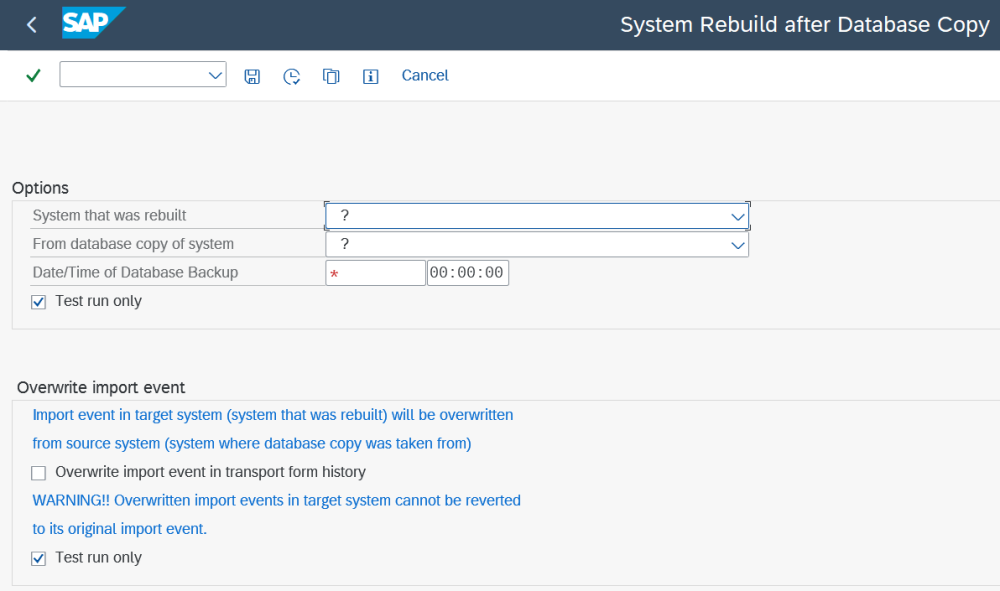
Task: Click the backup time field
Action: pos(467,273)
